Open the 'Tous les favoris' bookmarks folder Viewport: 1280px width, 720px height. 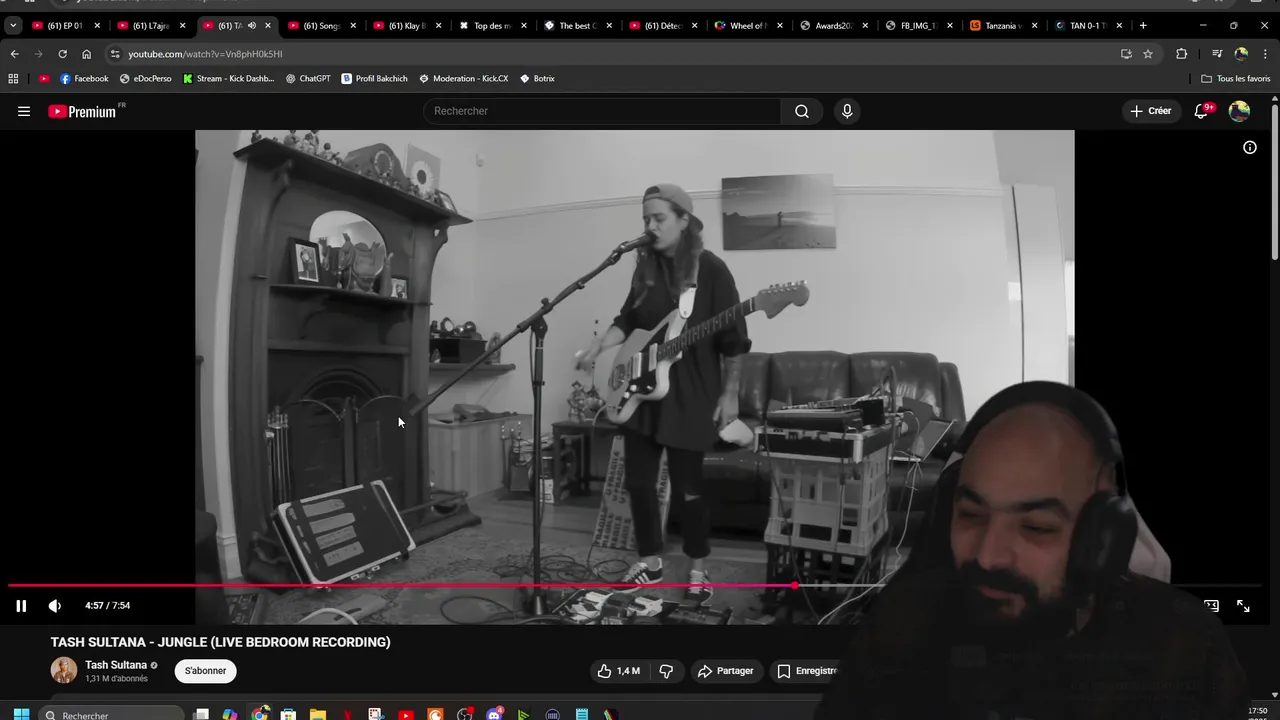[x=1235, y=78]
